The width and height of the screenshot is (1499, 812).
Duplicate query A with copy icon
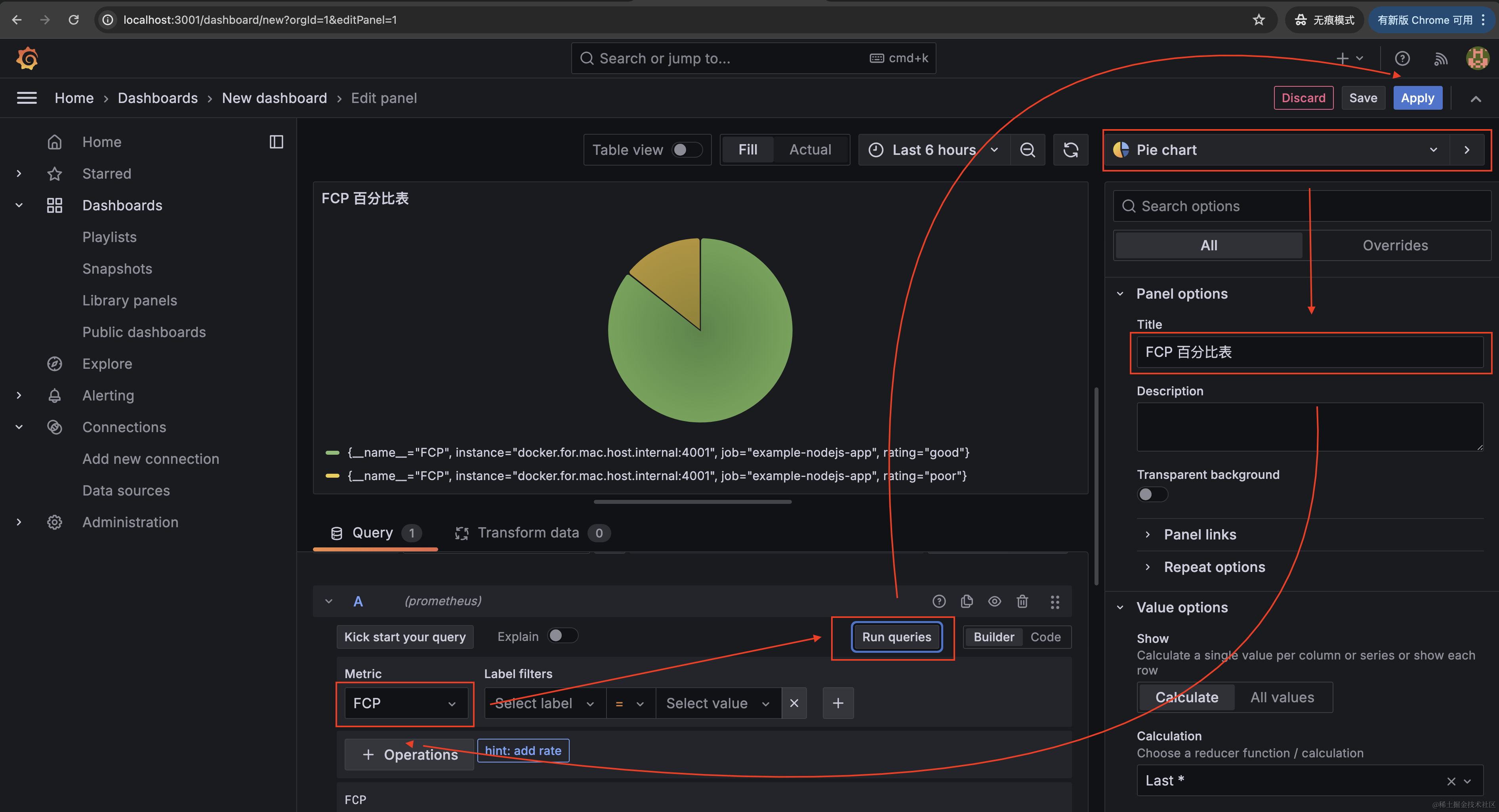(967, 601)
